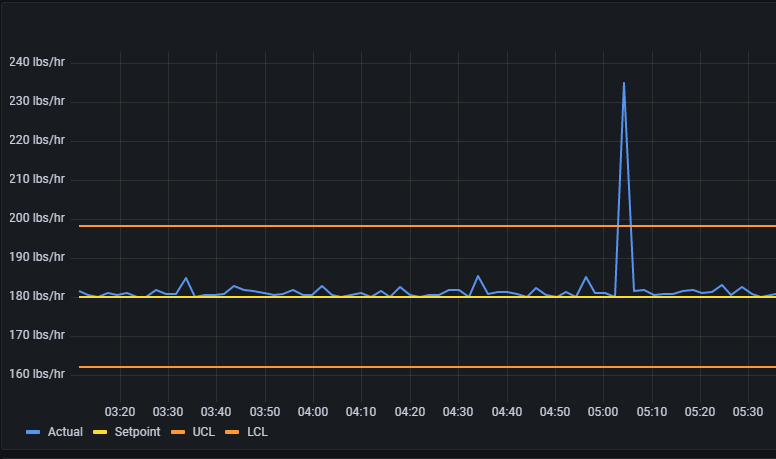
Task: Click the 04:20 time axis label
Action: tap(410, 412)
